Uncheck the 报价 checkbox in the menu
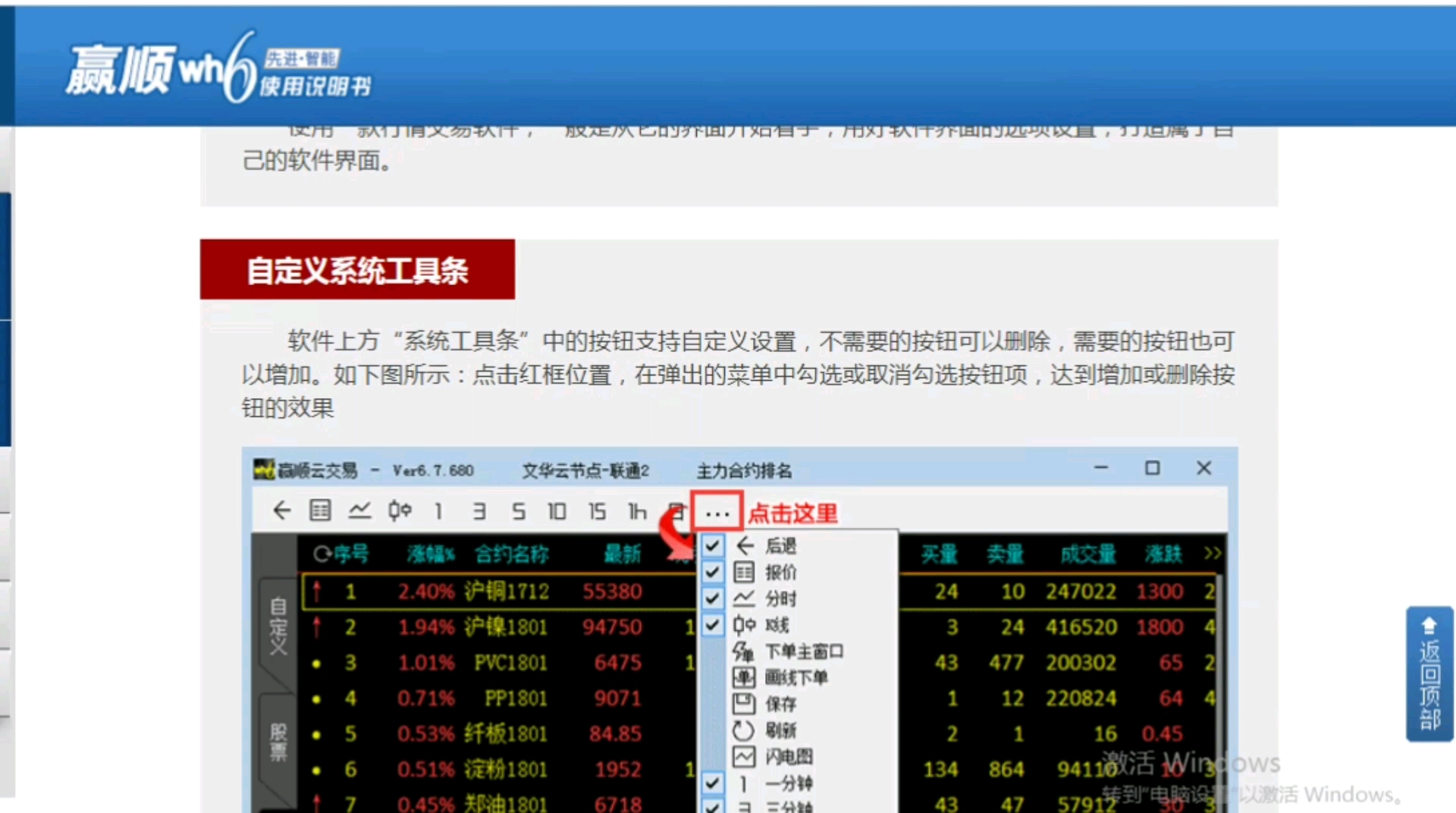 pos(712,572)
